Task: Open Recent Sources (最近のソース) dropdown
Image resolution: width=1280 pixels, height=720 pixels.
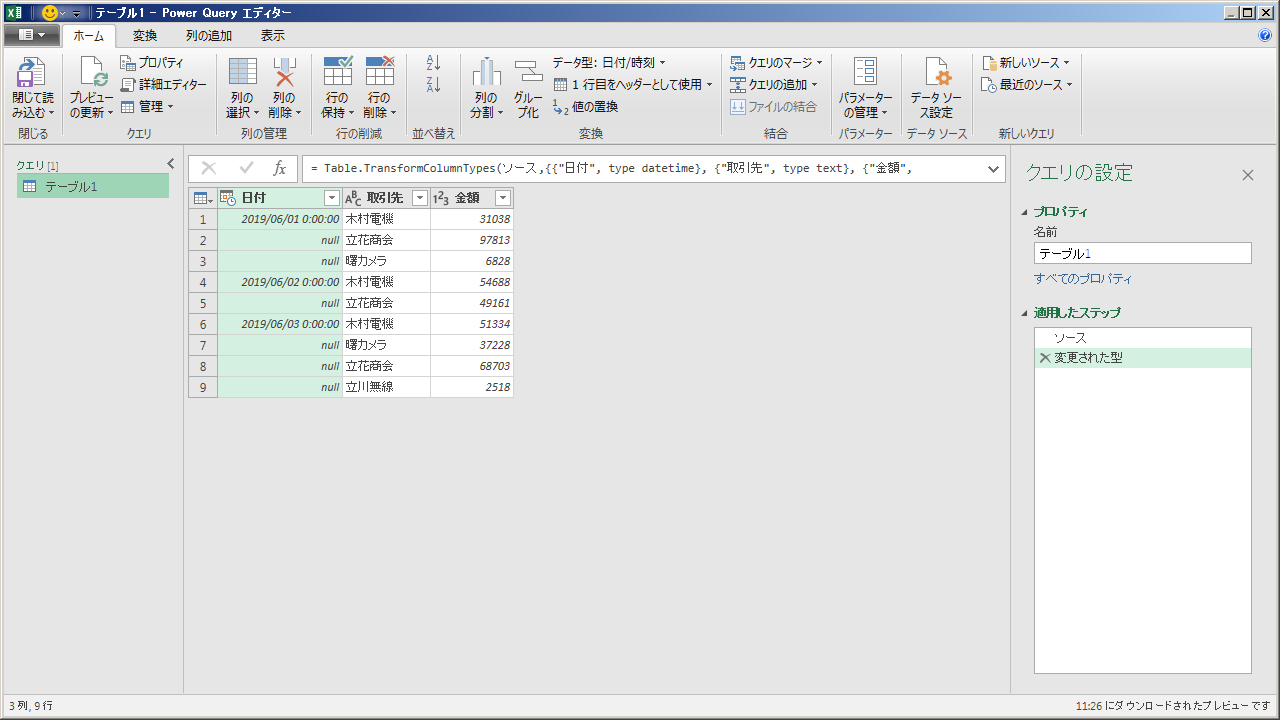Action: (1026, 85)
